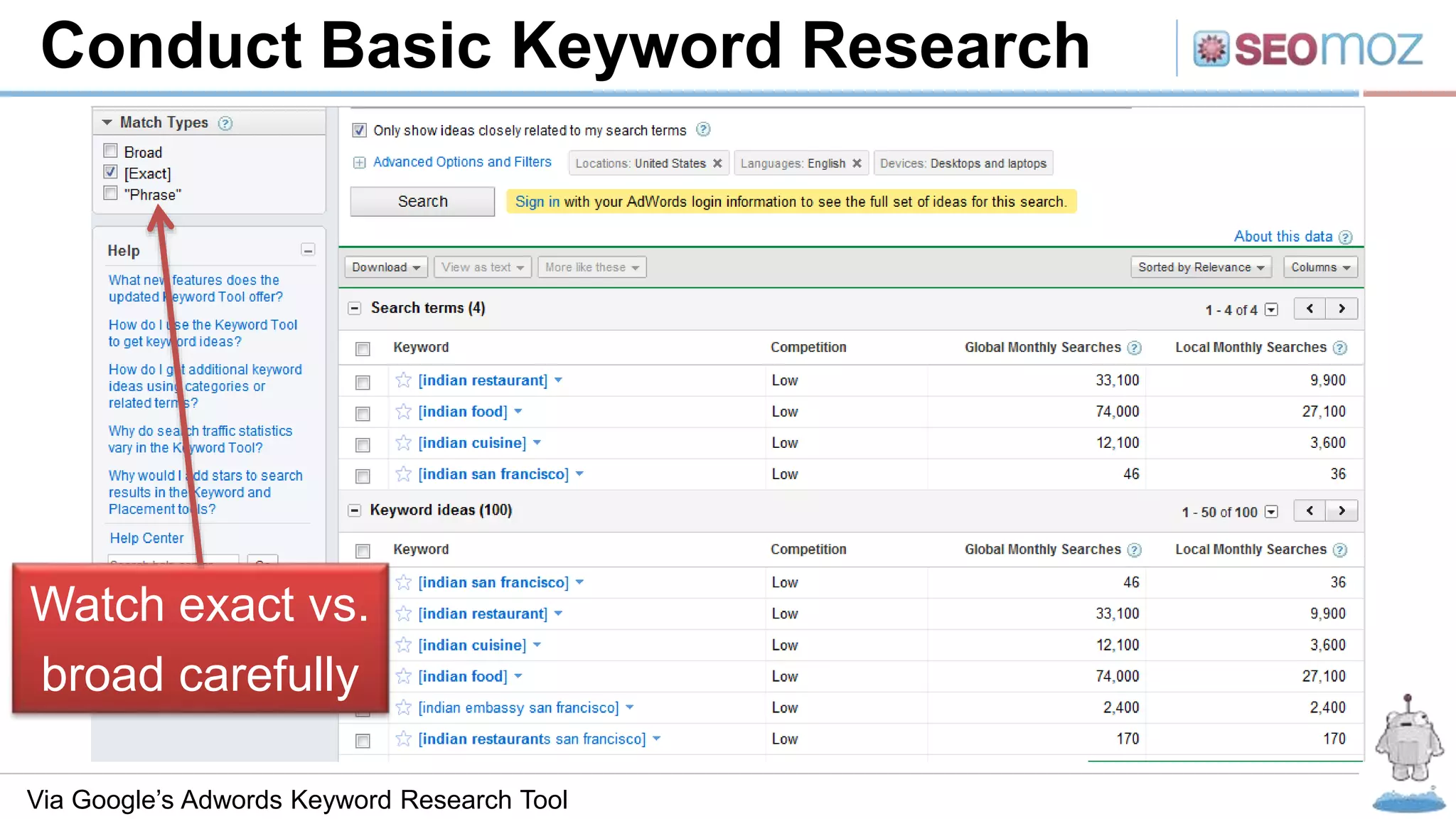This screenshot has width=1456, height=819.
Task: Click the 27,100 local searches value for [indian food]
Action: coord(1323,412)
